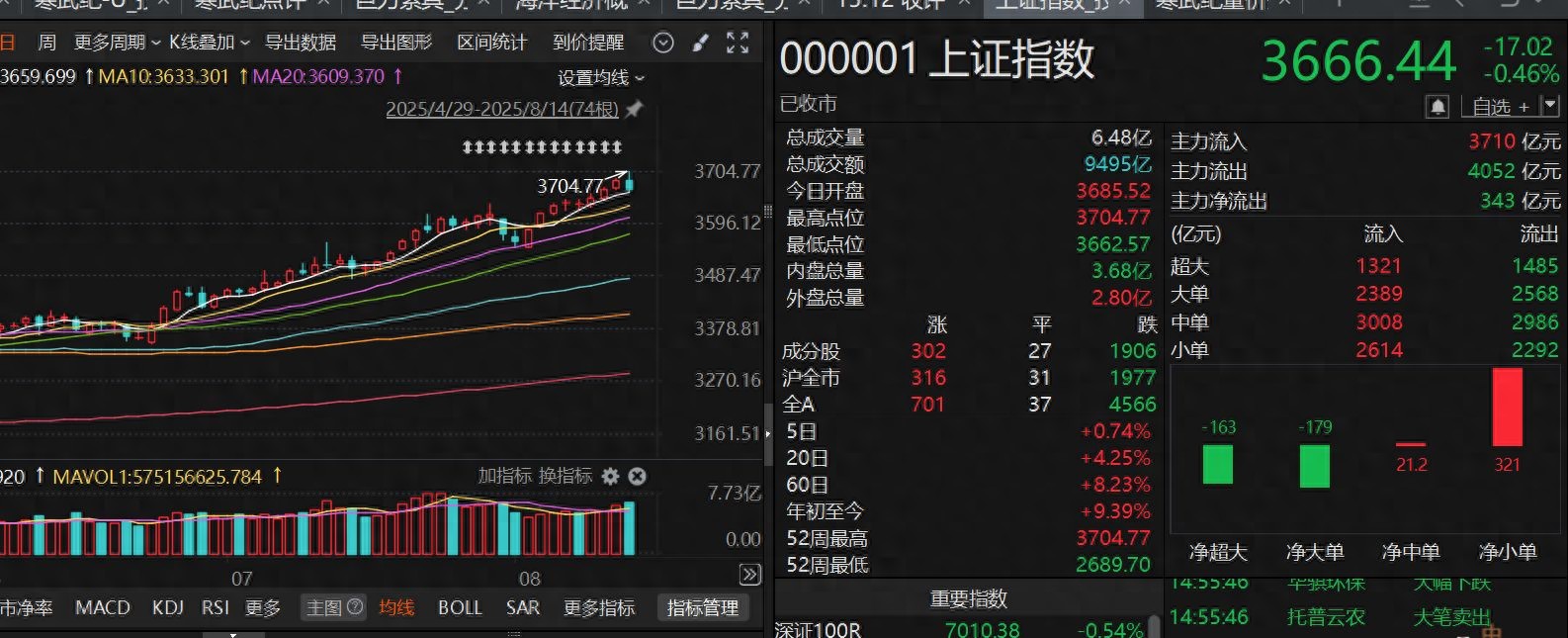The width and height of the screenshot is (1568, 638).
Task: Click the pin icon beside date range
Action: 635,109
